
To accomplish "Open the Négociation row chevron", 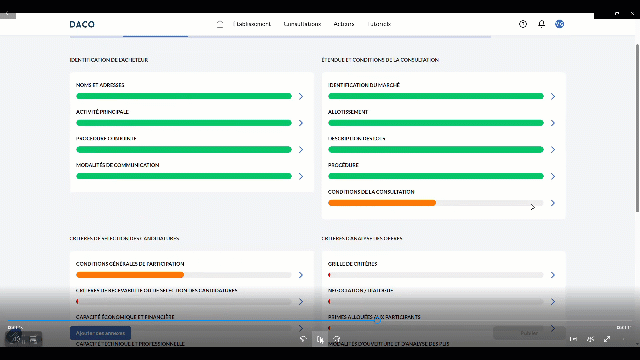I will pyautogui.click(x=553, y=302).
